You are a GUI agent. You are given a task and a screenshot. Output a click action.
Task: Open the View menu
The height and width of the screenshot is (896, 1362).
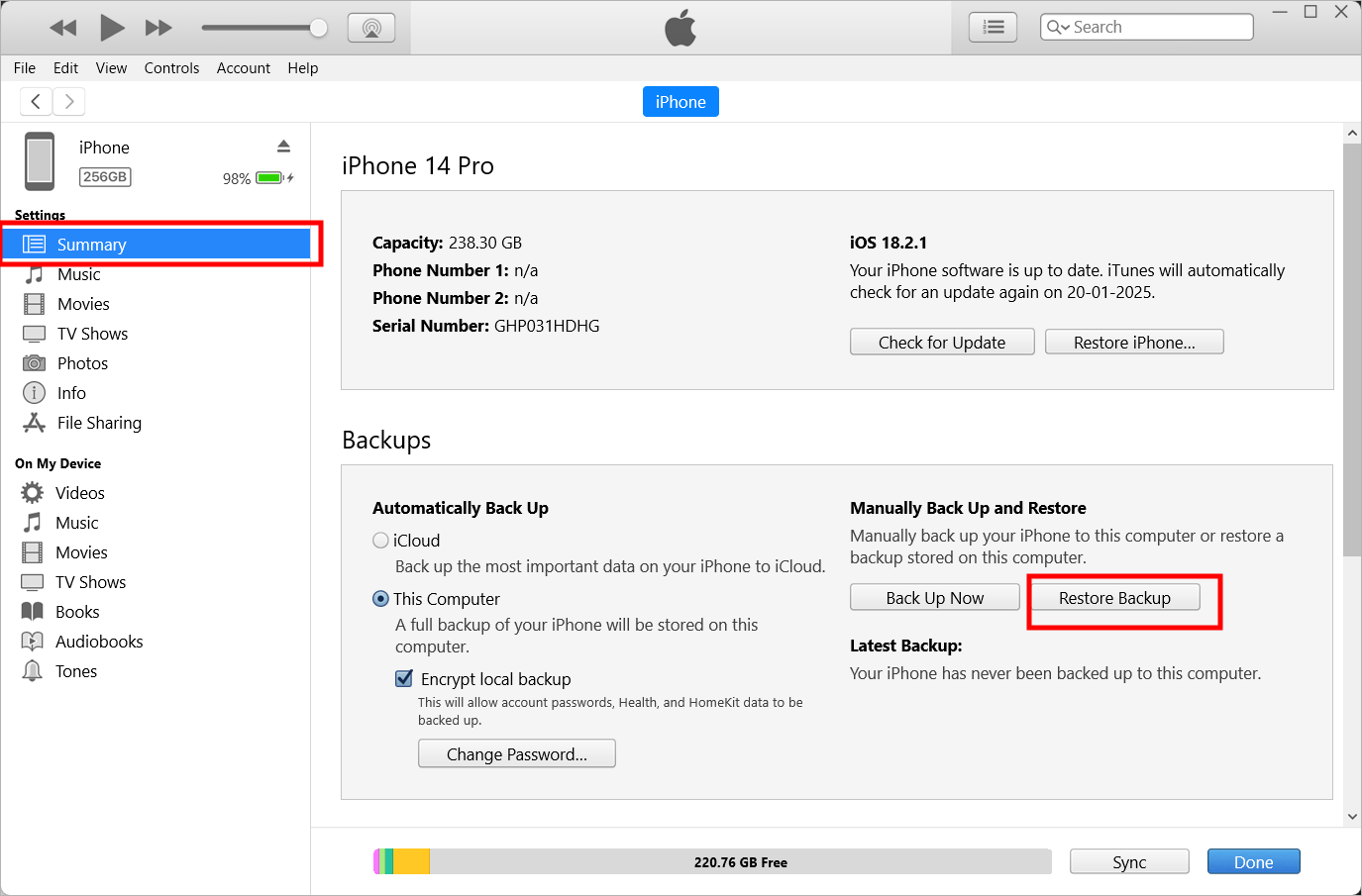tap(111, 68)
